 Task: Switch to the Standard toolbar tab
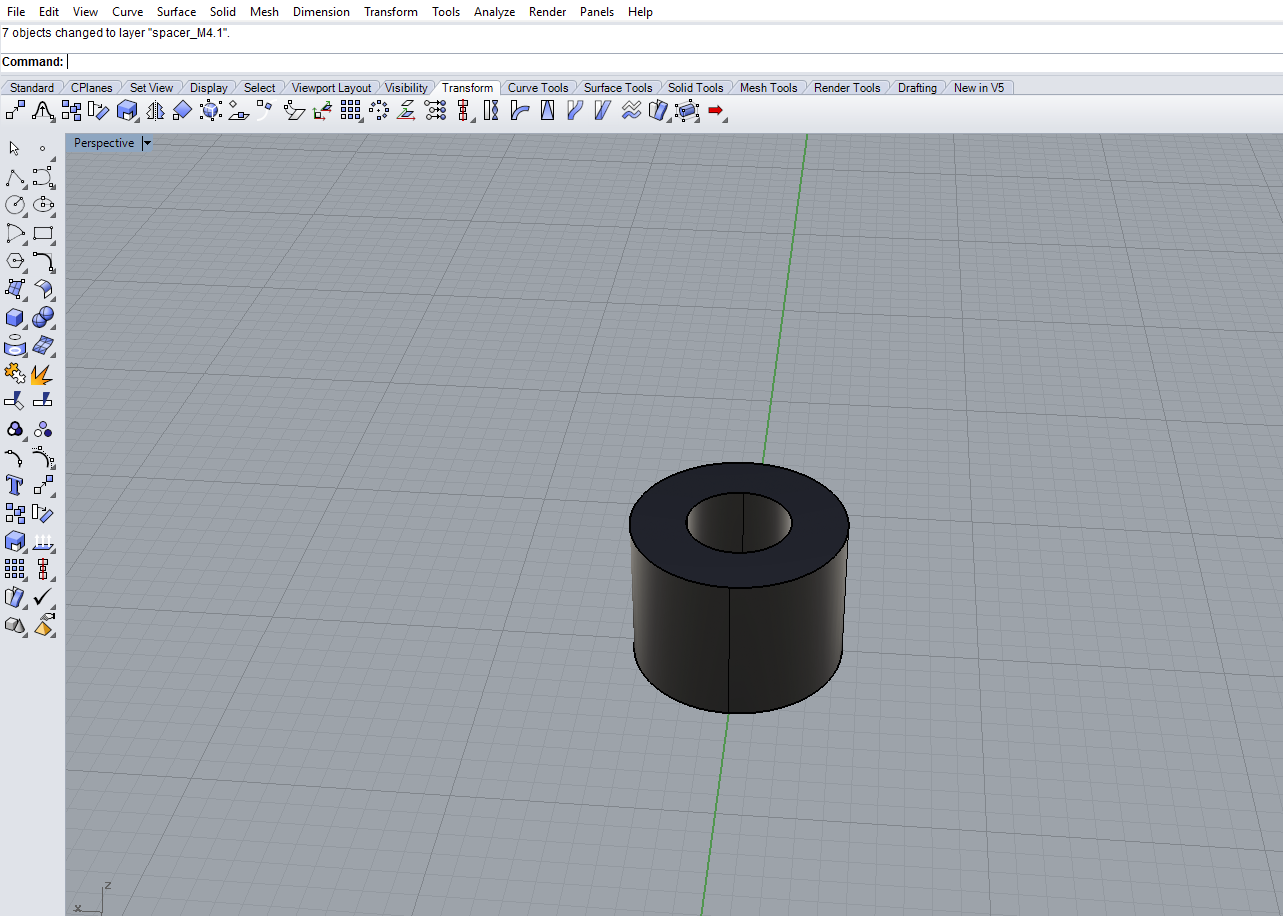(x=32, y=88)
